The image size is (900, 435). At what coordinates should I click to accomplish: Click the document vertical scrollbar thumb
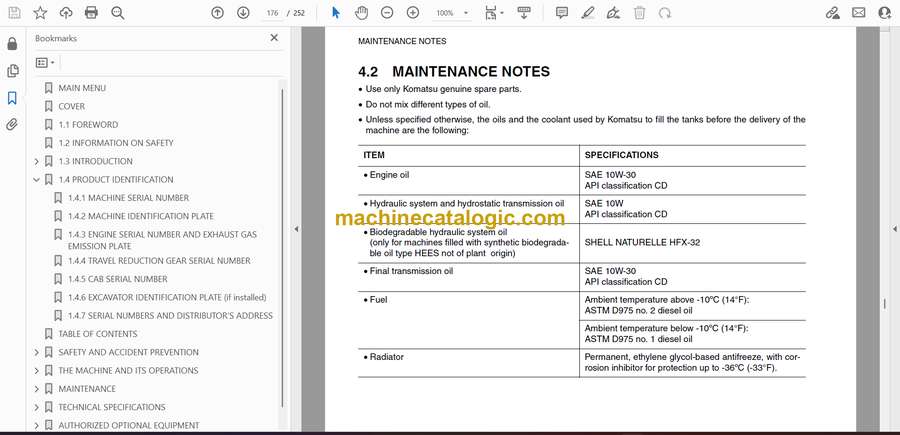884,304
